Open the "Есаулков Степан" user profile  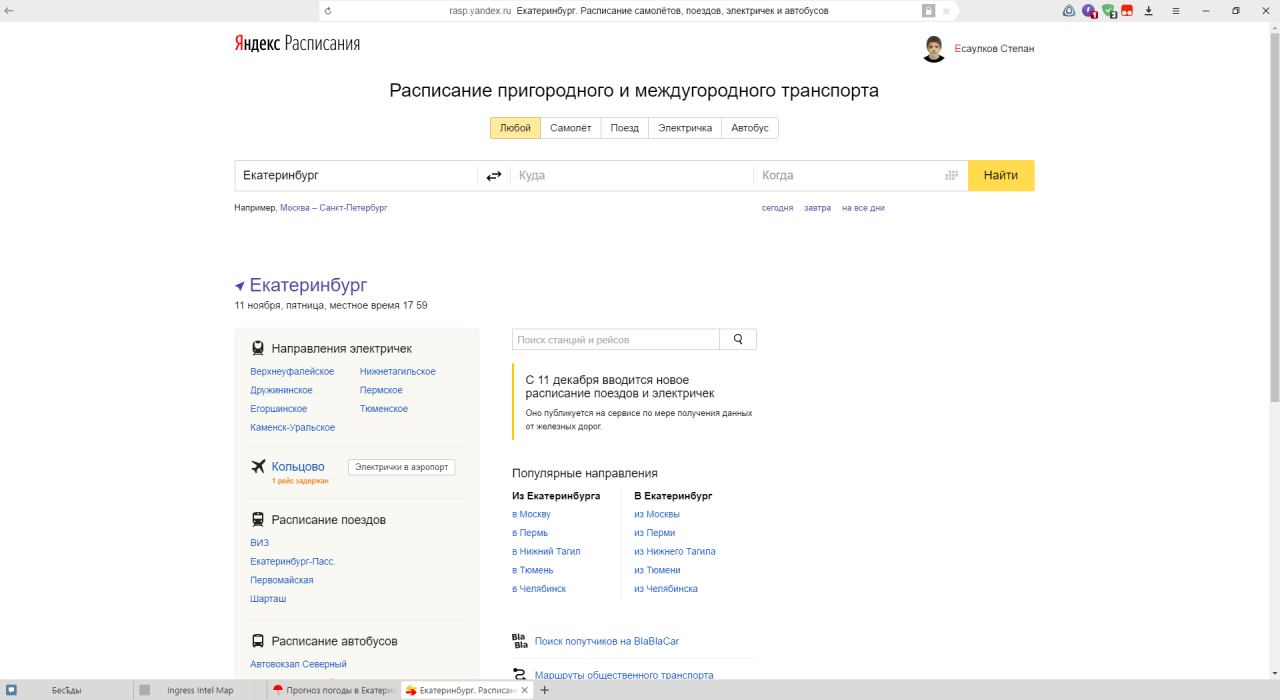click(x=994, y=49)
